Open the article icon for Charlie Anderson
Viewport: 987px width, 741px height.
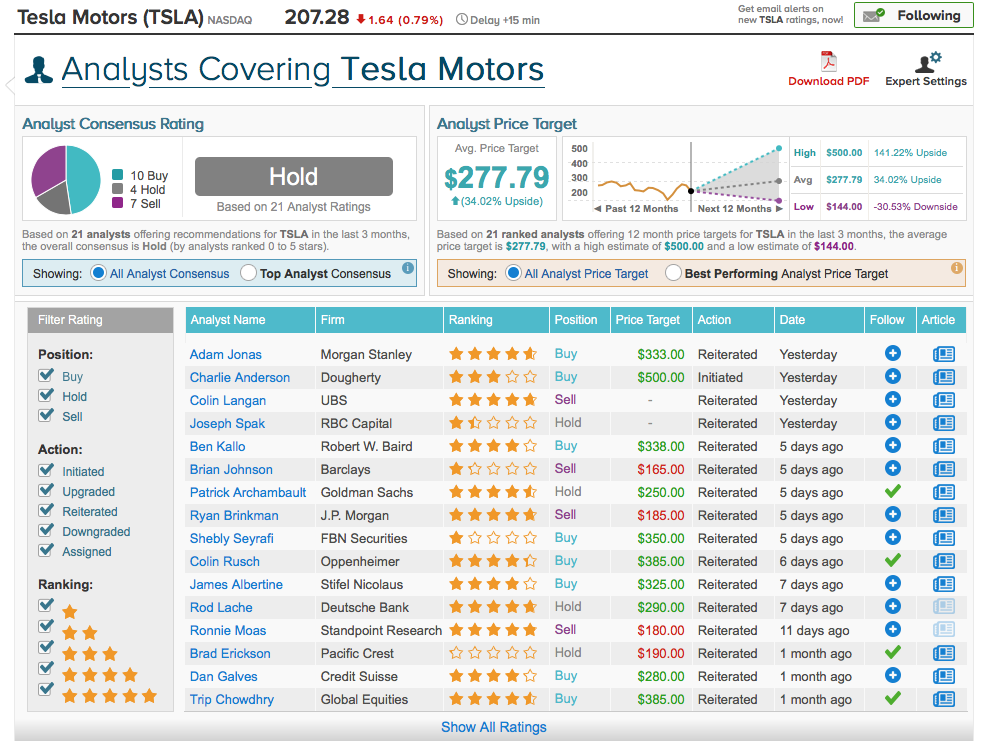point(944,377)
